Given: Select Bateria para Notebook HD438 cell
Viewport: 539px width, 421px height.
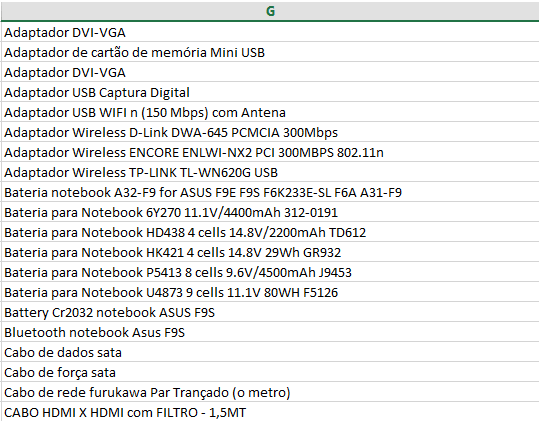Looking at the screenshot, I should [270, 232].
